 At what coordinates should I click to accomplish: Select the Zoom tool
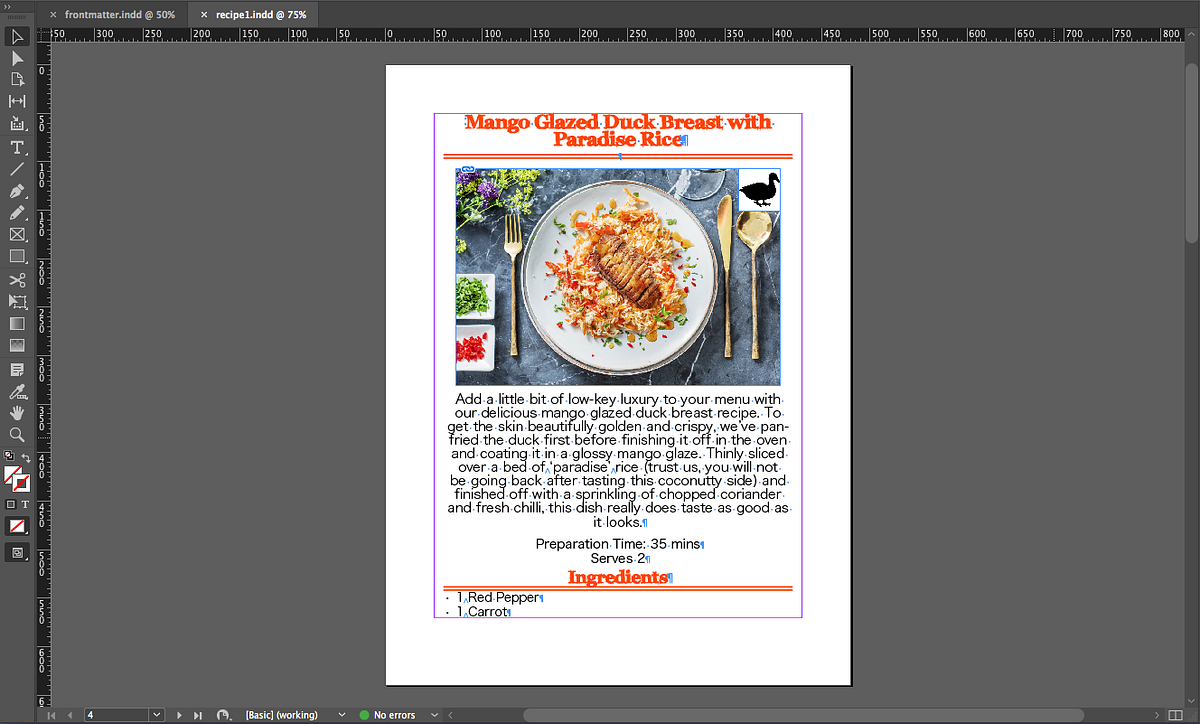16,434
